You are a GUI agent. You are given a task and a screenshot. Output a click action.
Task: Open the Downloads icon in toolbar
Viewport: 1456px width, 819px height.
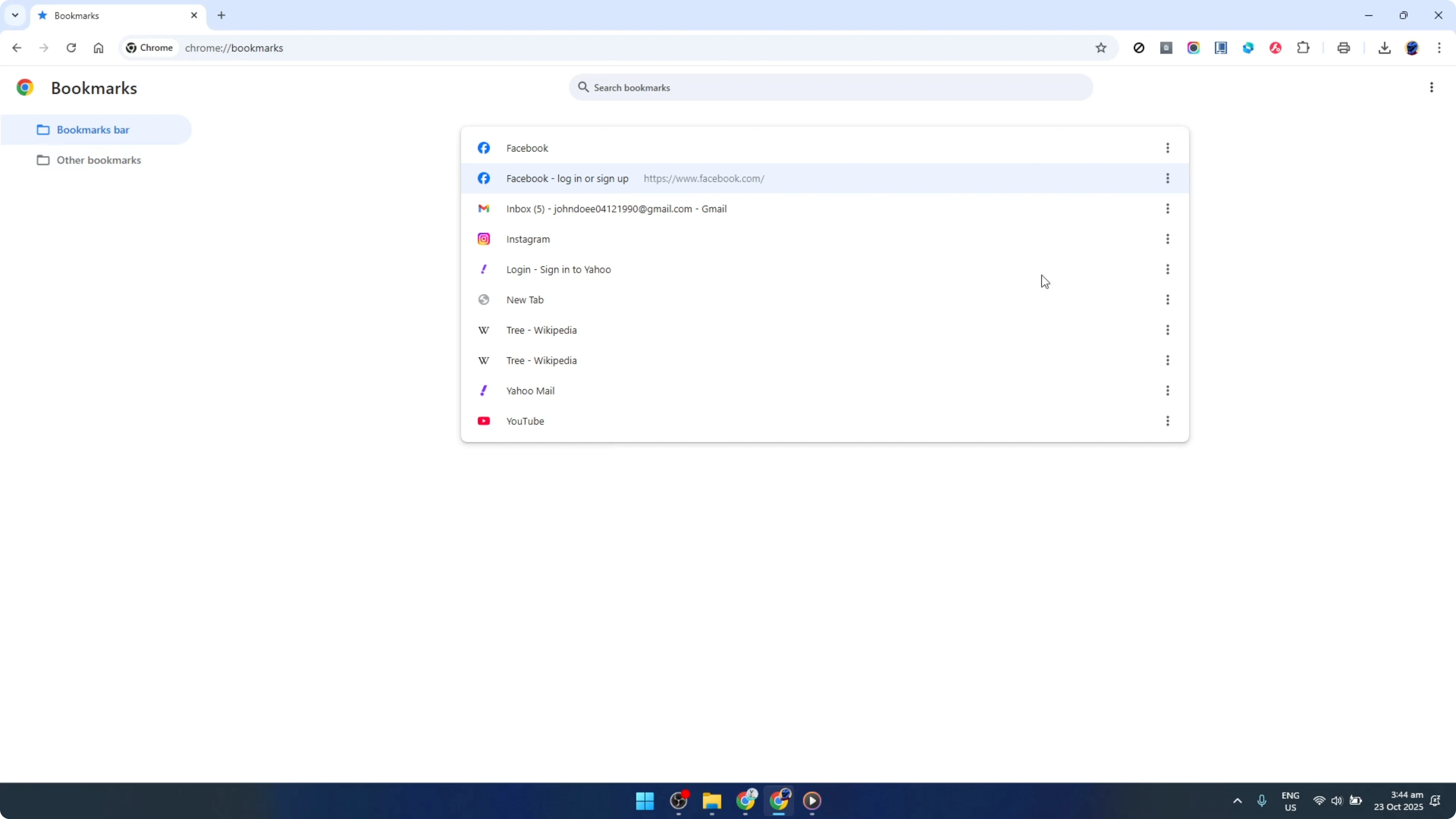(1384, 48)
